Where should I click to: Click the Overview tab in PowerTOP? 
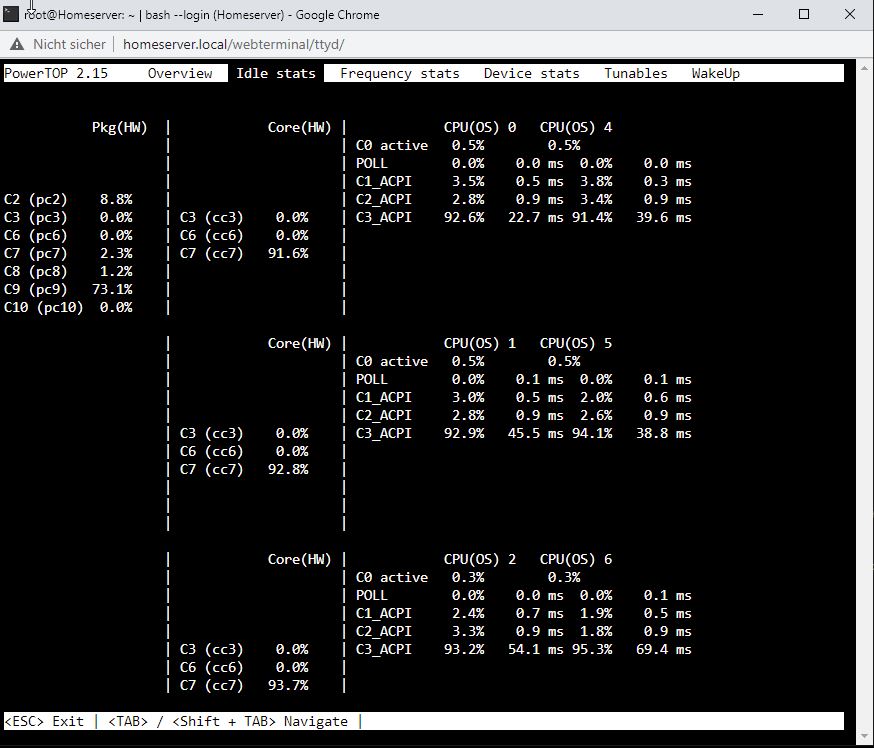(179, 74)
